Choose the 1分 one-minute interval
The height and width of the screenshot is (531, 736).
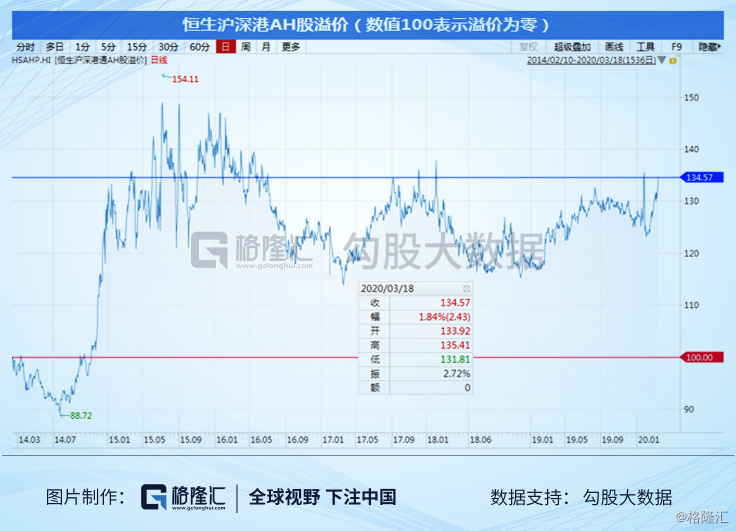click(x=81, y=47)
